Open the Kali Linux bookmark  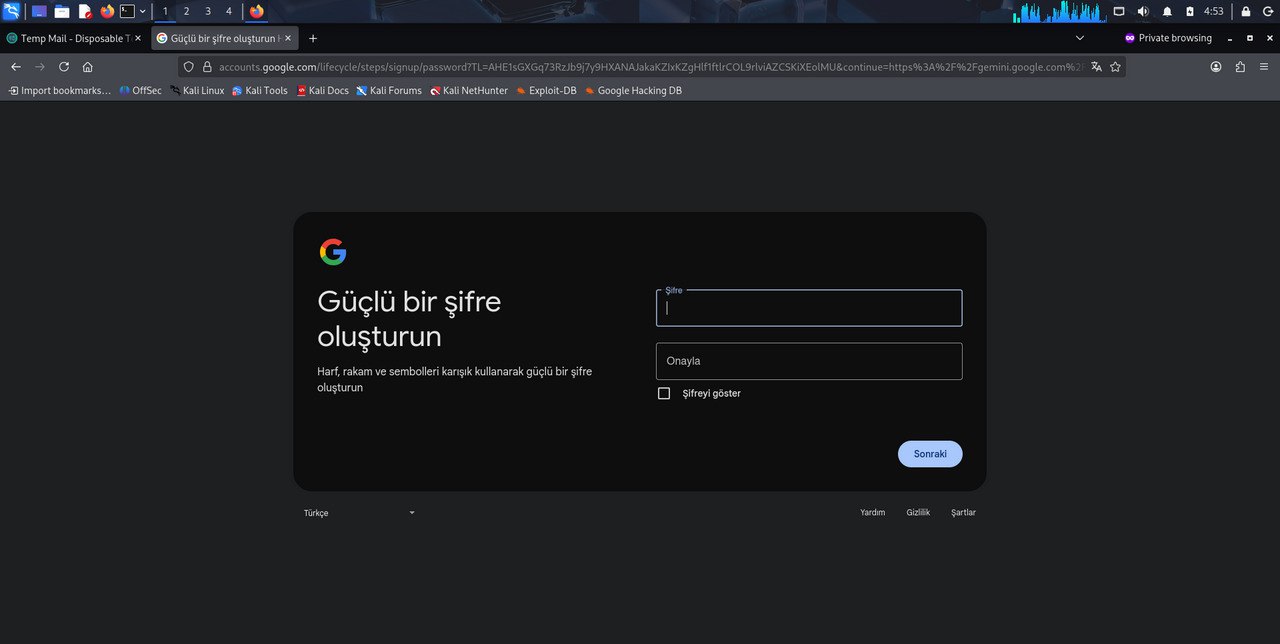[x=197, y=90]
